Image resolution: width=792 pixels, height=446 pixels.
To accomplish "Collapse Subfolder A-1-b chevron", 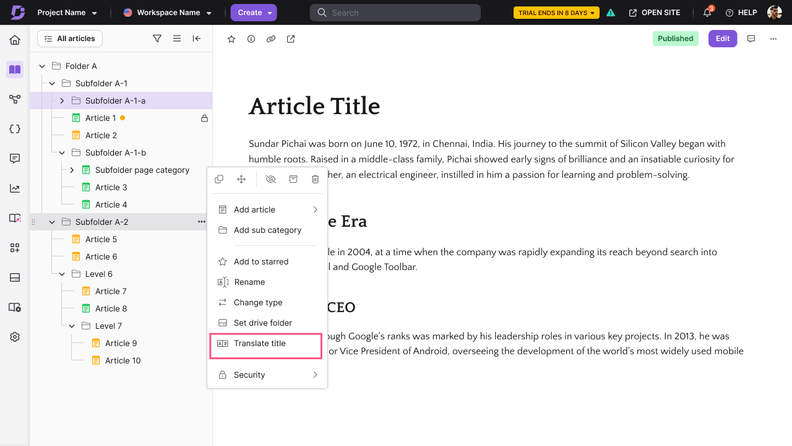I will [x=62, y=153].
